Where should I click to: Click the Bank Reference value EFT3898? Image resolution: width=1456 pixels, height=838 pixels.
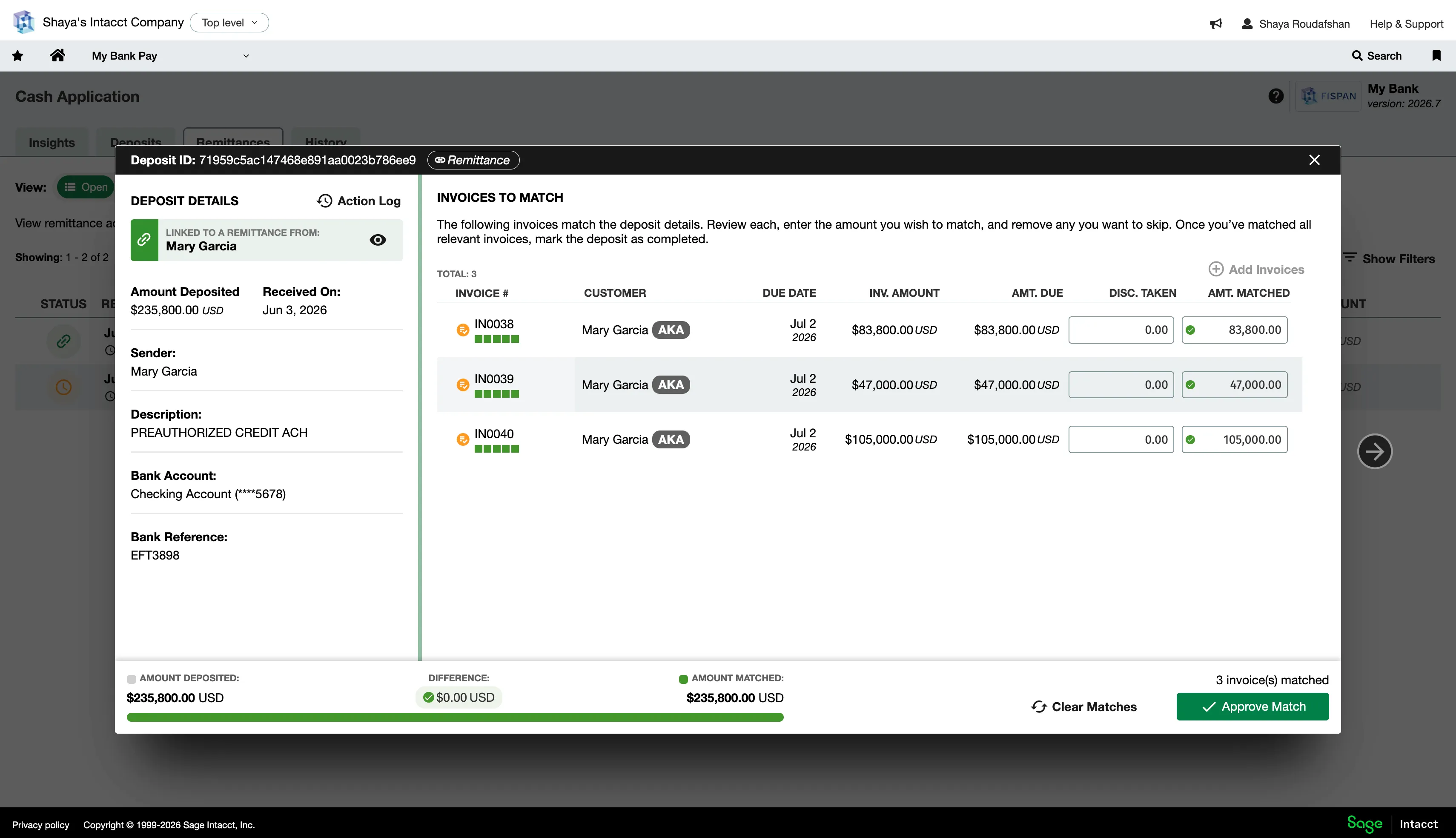[x=155, y=555]
